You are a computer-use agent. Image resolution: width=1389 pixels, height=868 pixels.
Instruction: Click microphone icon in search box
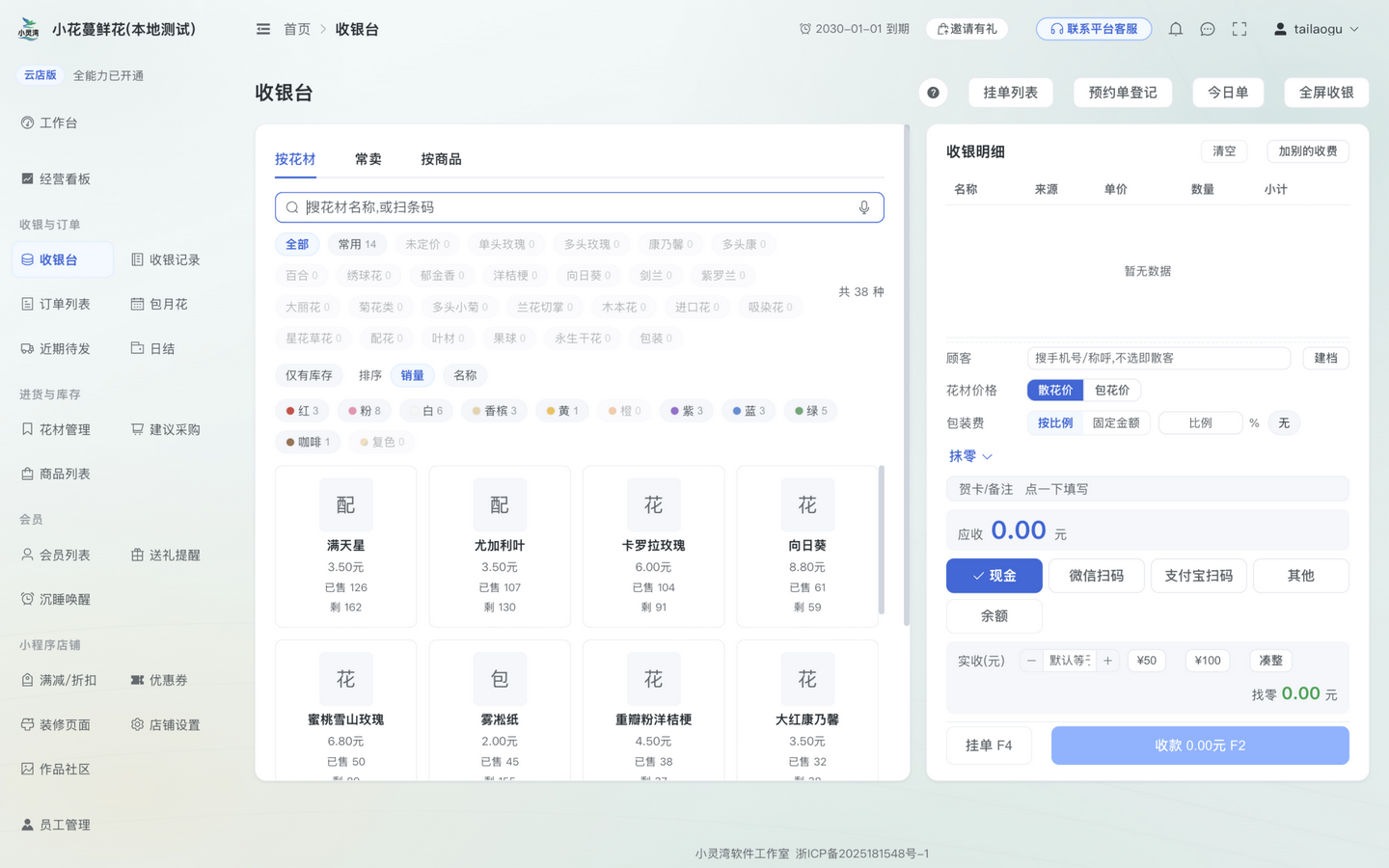[x=864, y=207]
